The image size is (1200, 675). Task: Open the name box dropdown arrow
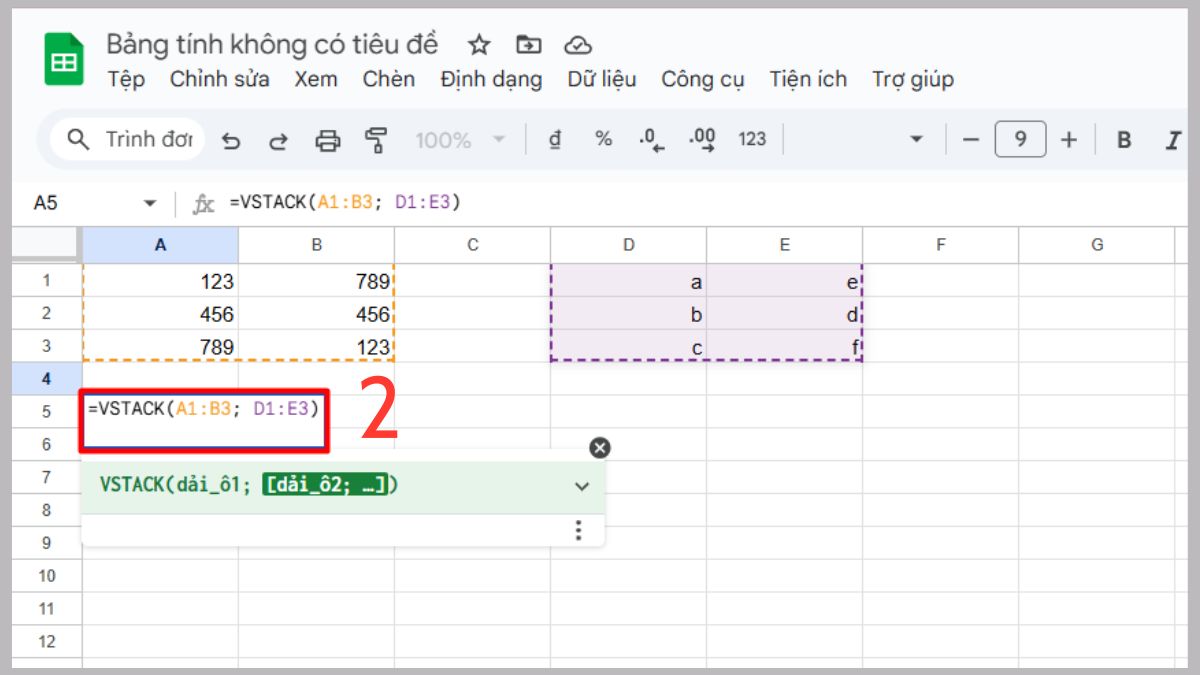pos(150,201)
